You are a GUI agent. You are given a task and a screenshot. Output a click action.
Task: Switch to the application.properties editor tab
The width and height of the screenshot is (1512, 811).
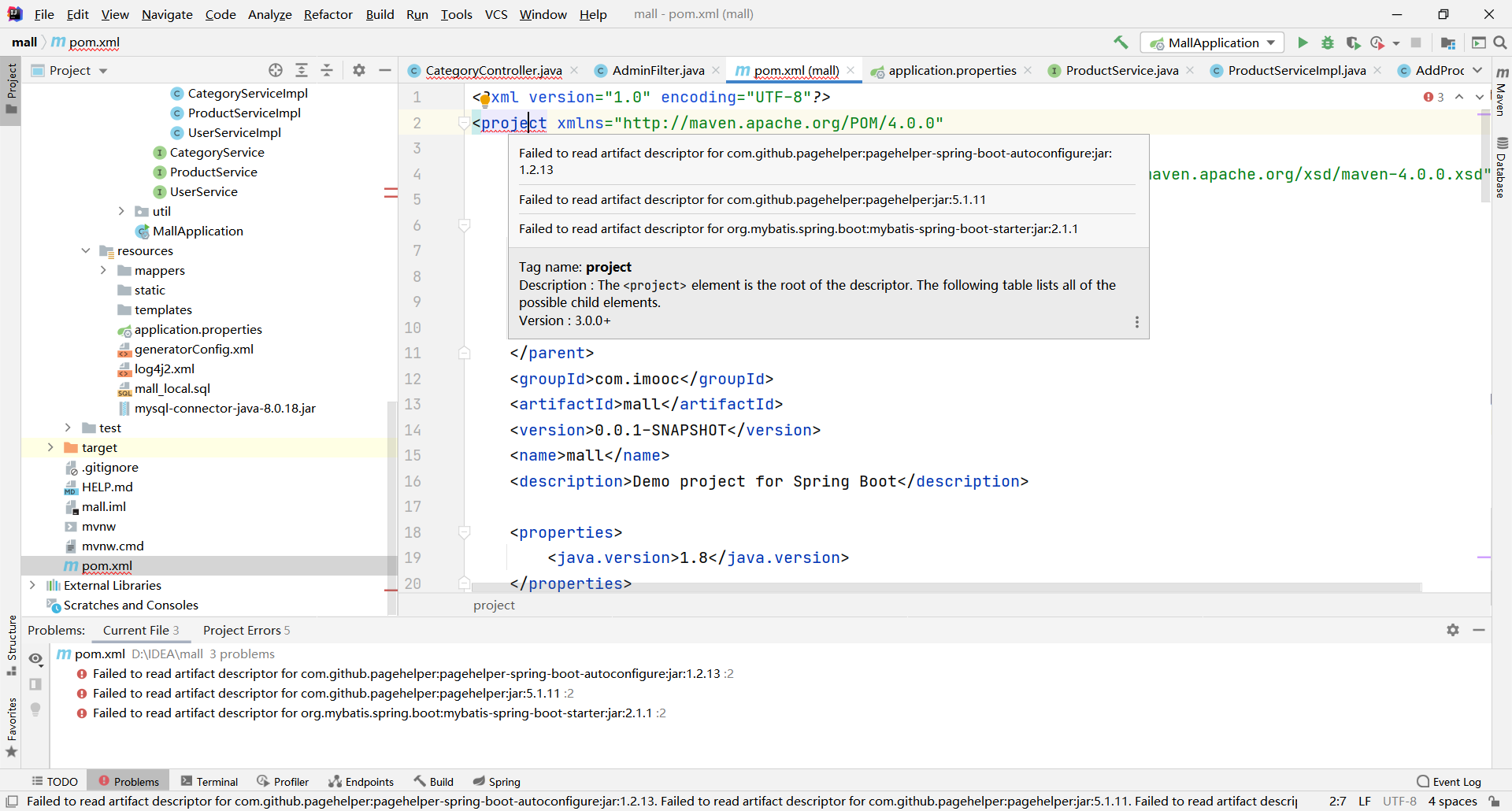(x=951, y=70)
